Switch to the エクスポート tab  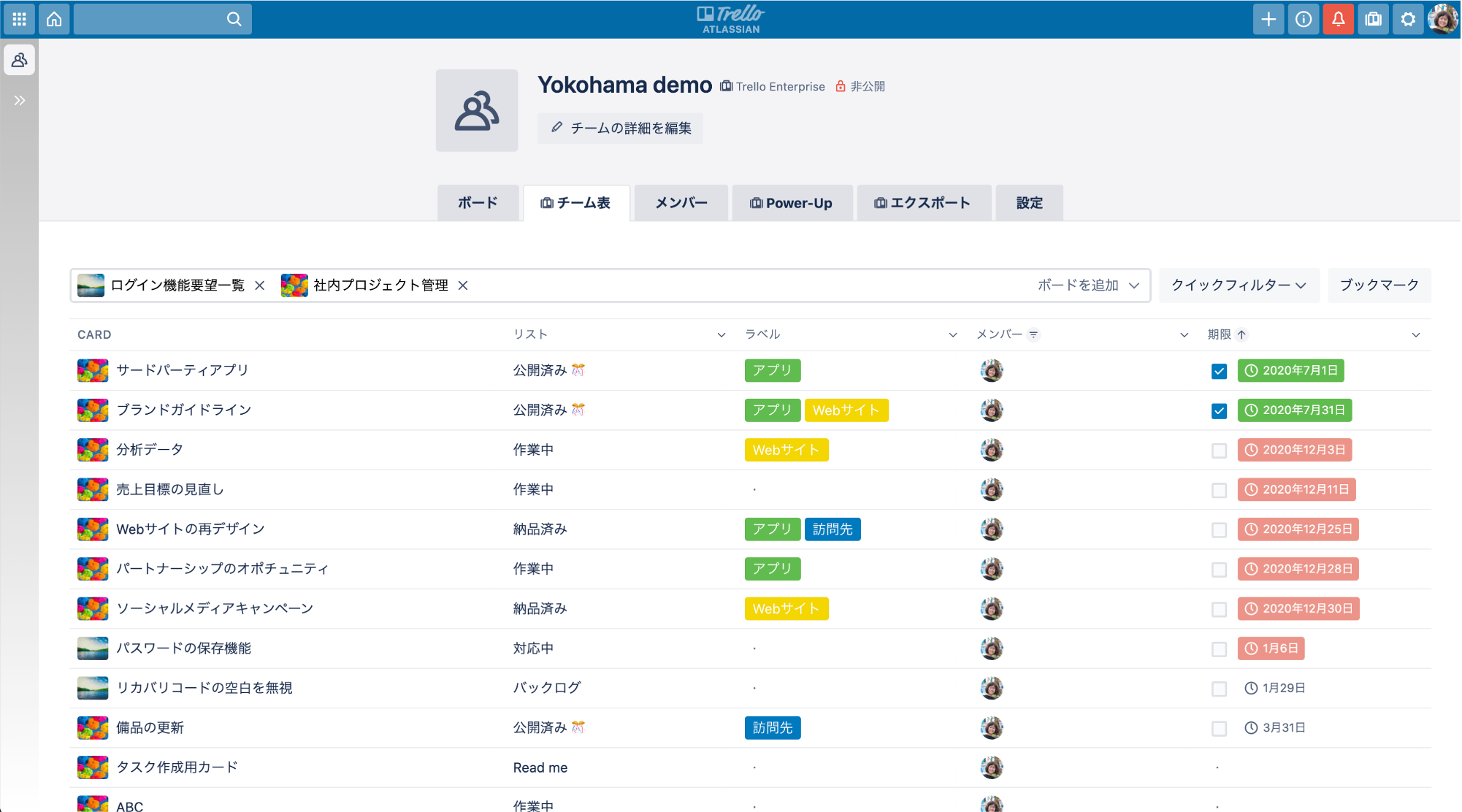(923, 203)
